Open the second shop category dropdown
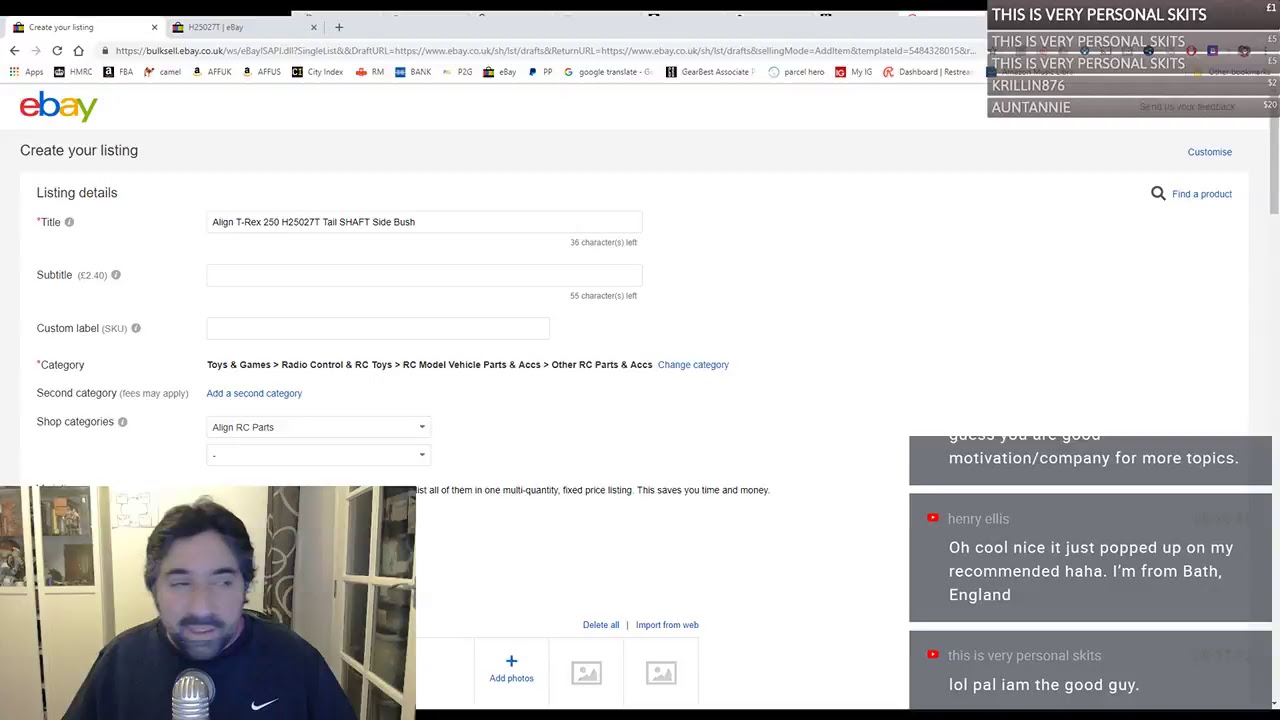This screenshot has height=720, width=1280. (x=318, y=455)
